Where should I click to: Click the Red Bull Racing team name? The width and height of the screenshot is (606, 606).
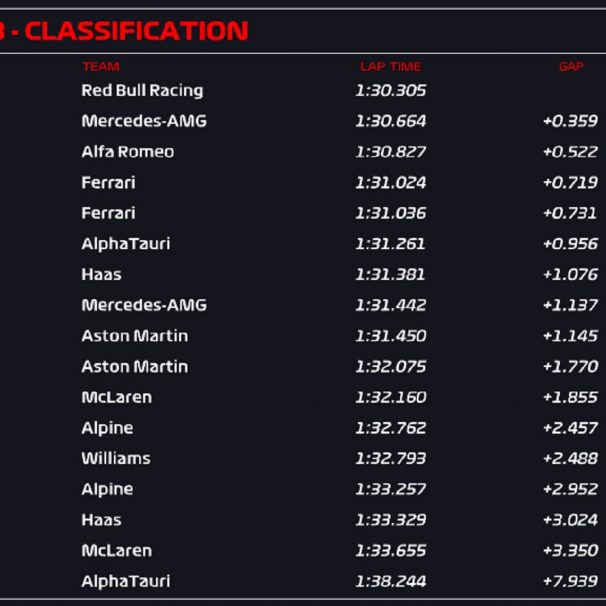tap(142, 90)
